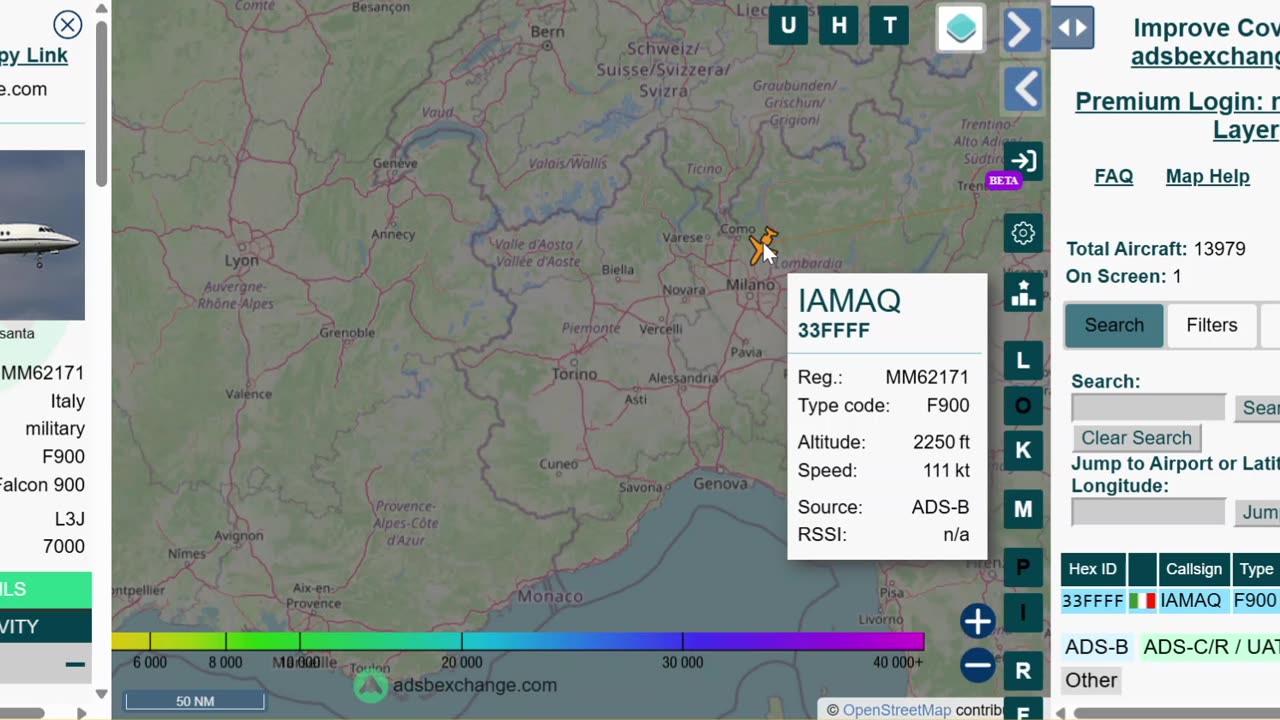Click the Search text input field

click(1148, 407)
